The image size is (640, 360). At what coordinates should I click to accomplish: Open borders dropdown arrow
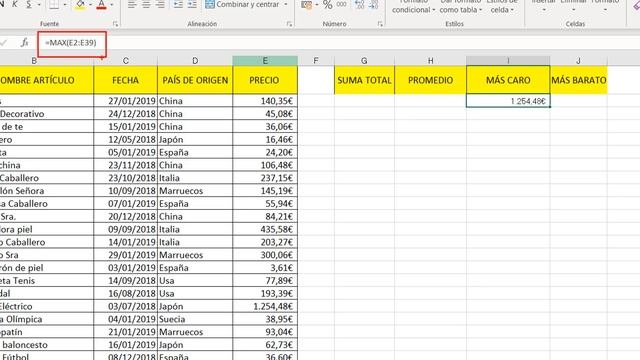pos(65,4)
